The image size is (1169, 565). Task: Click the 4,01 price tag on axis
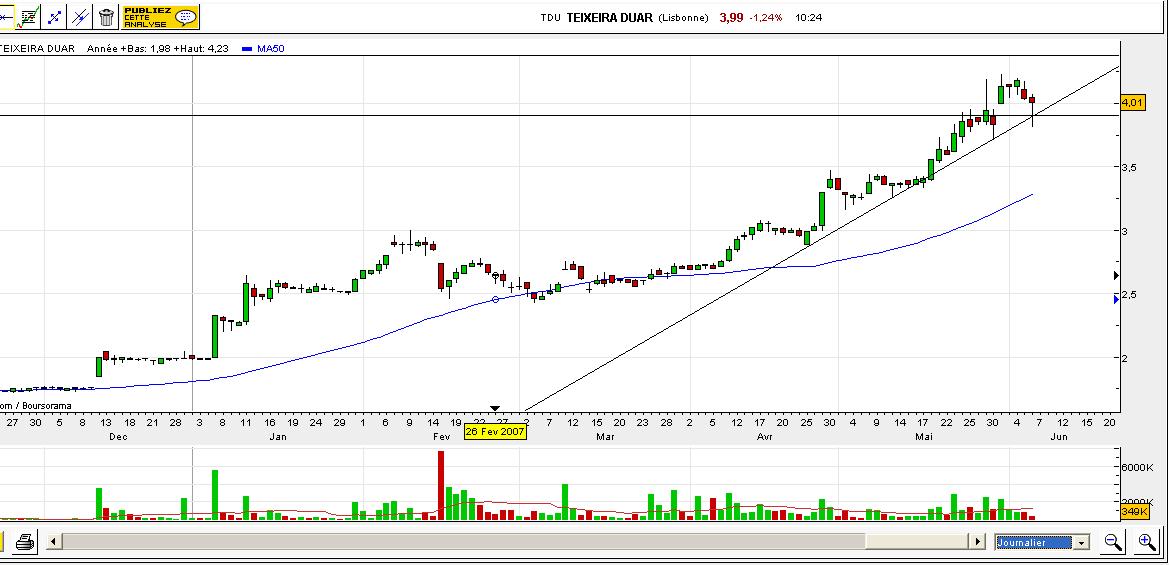(x=1132, y=102)
